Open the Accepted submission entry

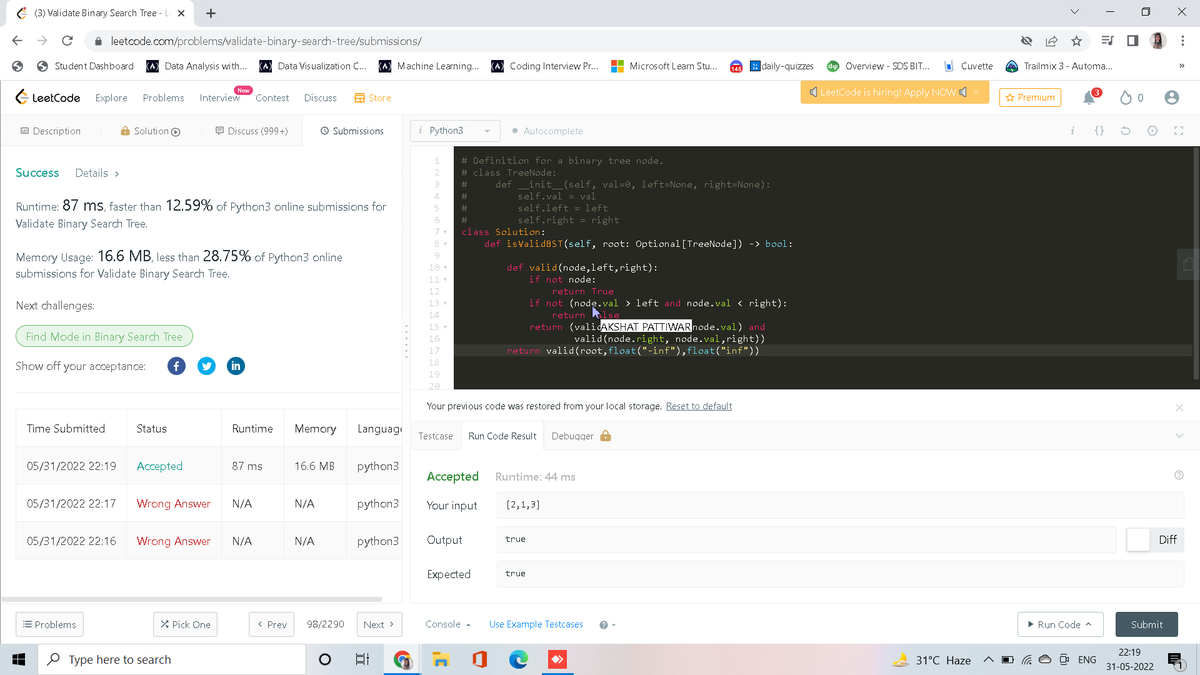(x=160, y=466)
